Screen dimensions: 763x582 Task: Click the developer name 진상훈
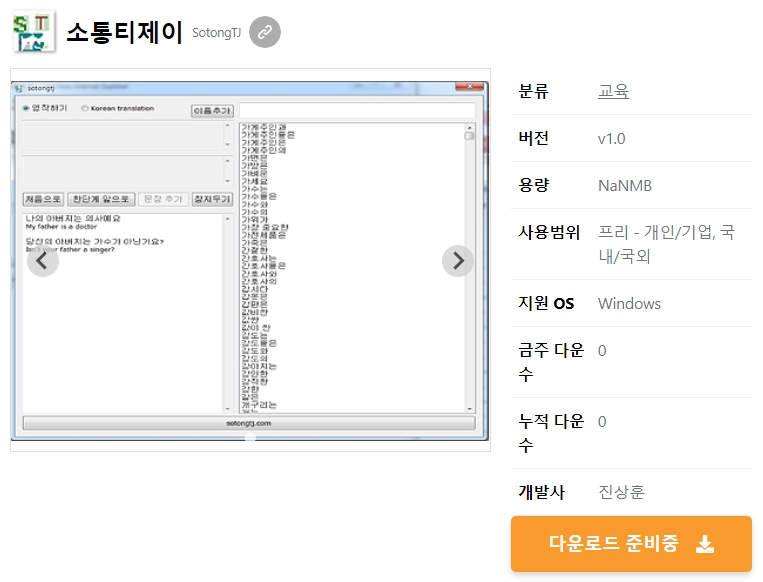point(621,492)
